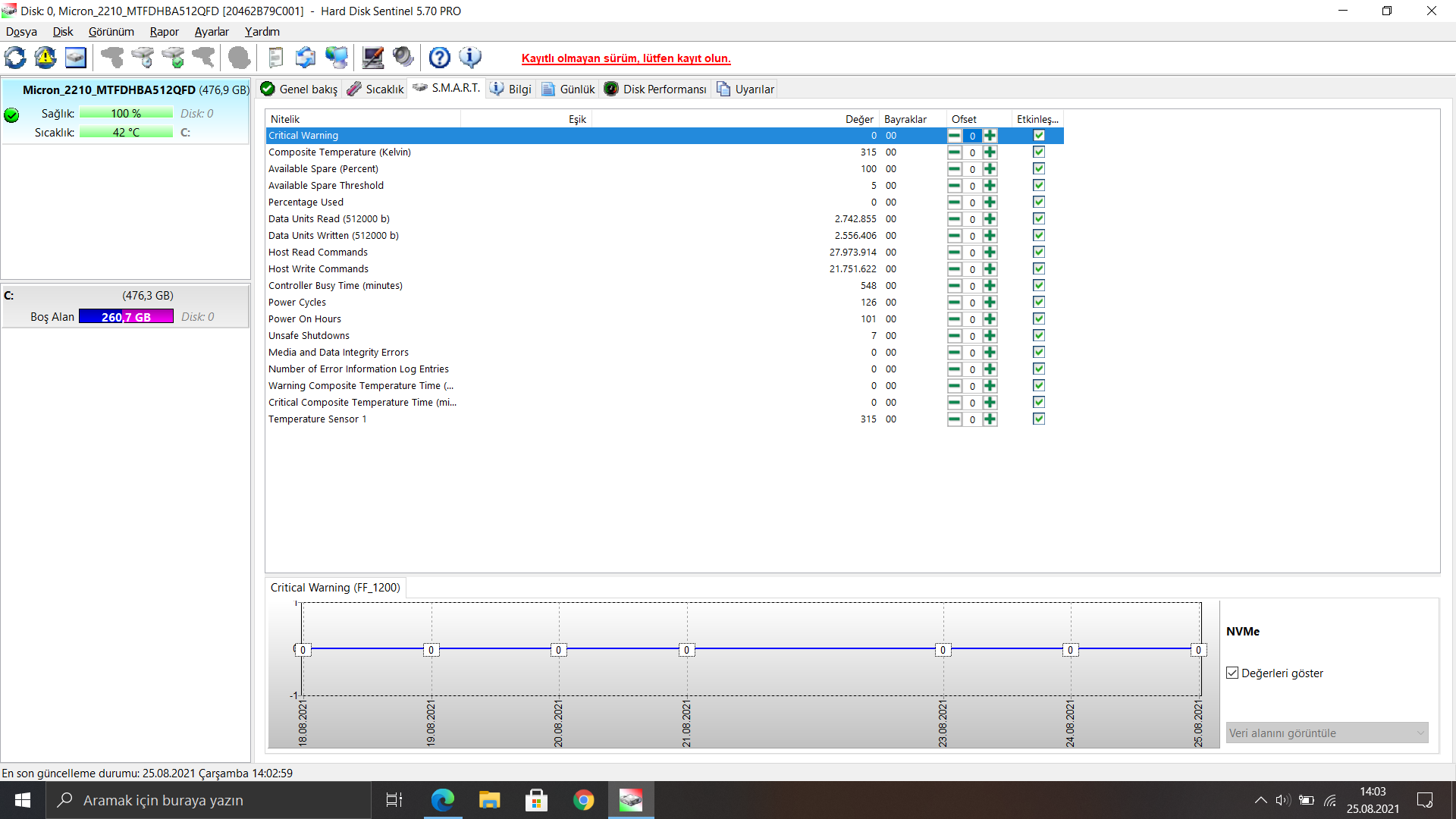Decrease offset for Percentage Used row
Viewport: 1456px width, 819px height.
pos(954,202)
